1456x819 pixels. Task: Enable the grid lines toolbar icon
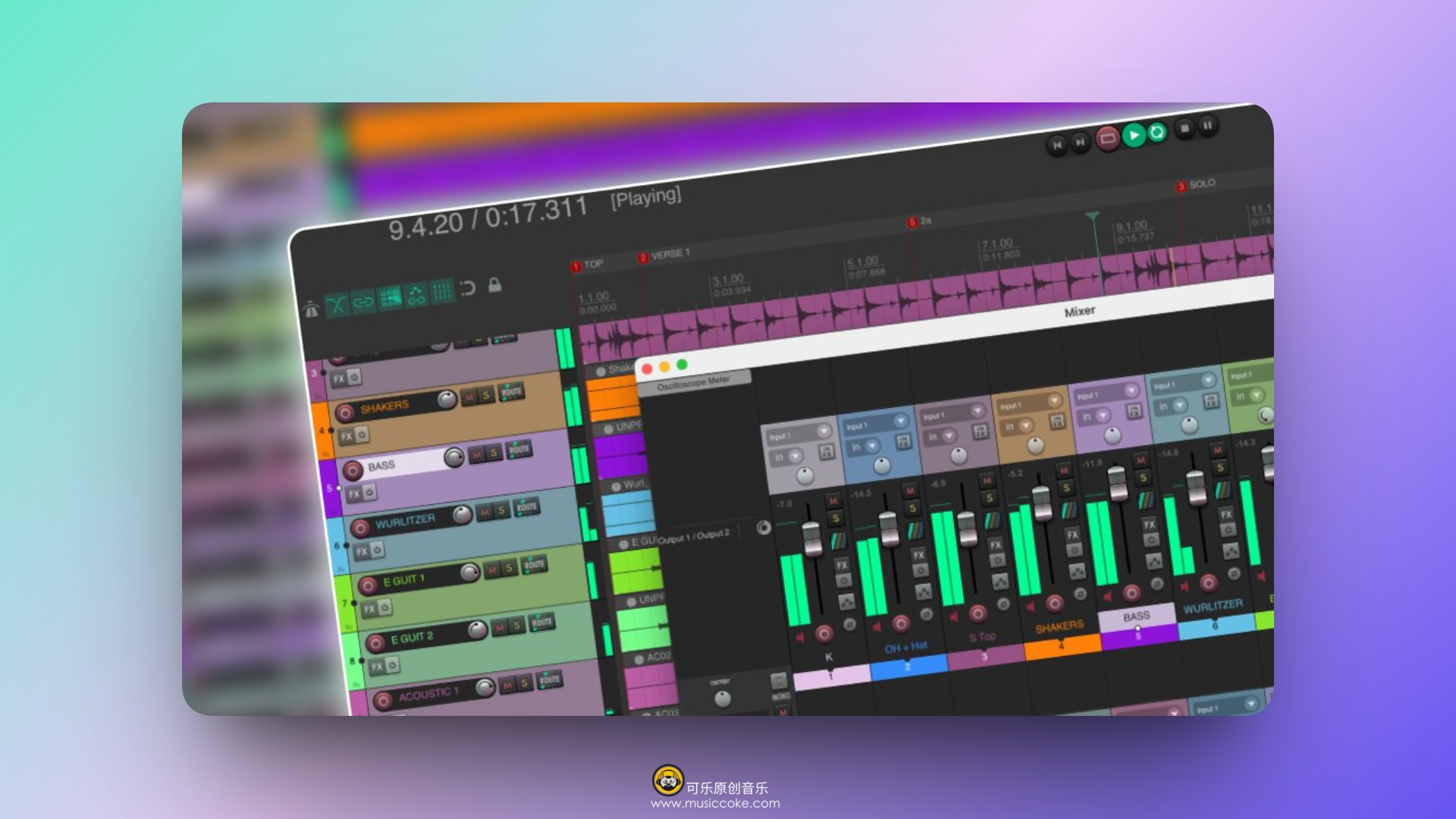click(x=441, y=292)
